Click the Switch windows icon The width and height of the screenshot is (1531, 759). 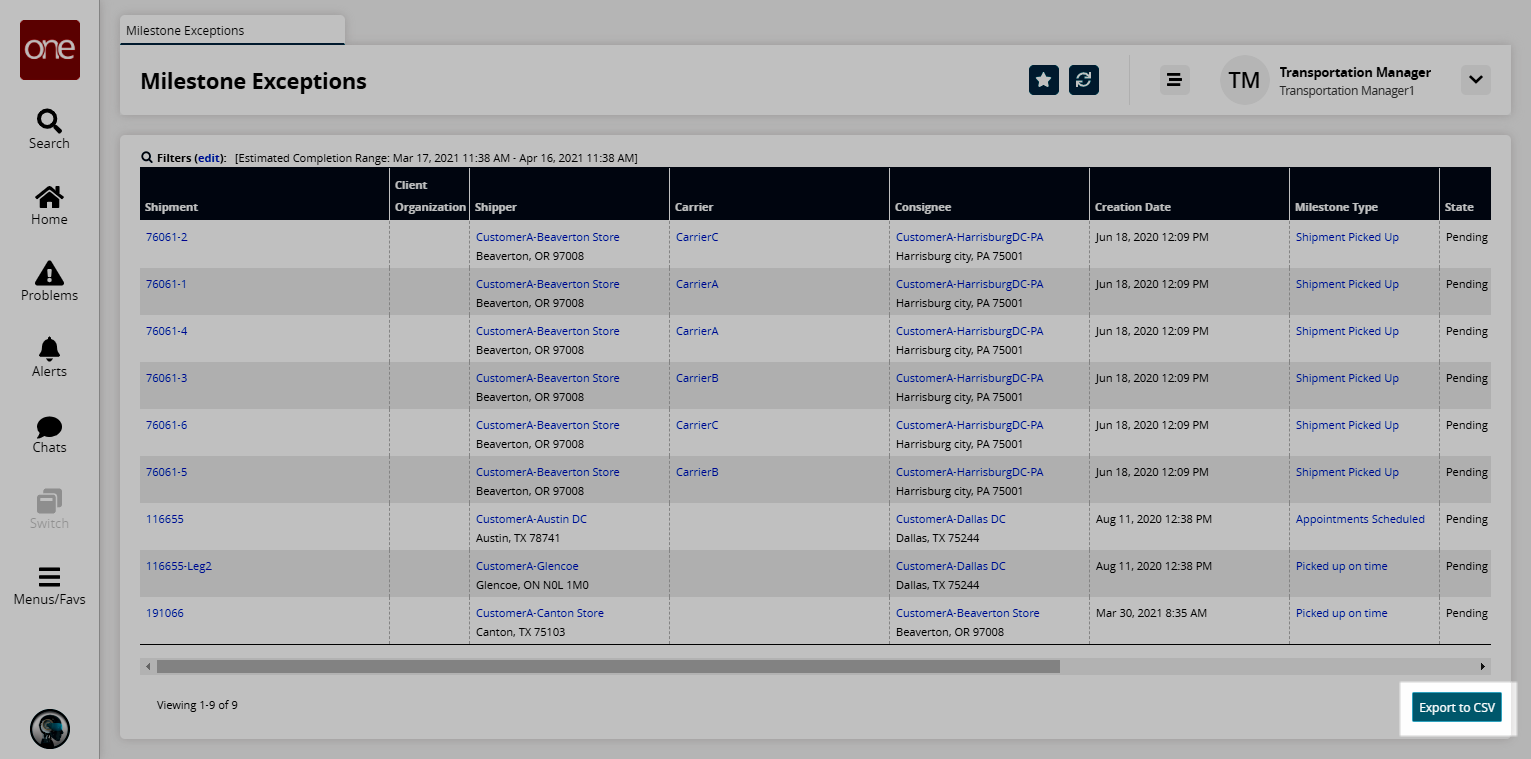pos(49,500)
